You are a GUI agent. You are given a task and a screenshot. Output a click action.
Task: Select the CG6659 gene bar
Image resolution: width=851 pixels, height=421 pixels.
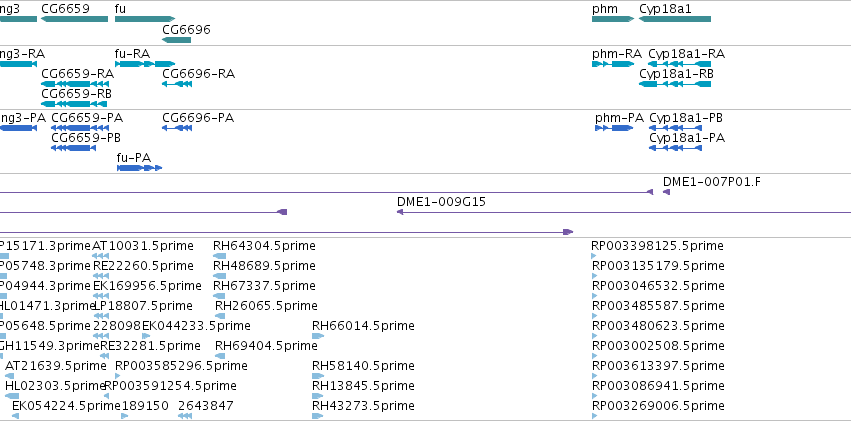(x=74, y=19)
